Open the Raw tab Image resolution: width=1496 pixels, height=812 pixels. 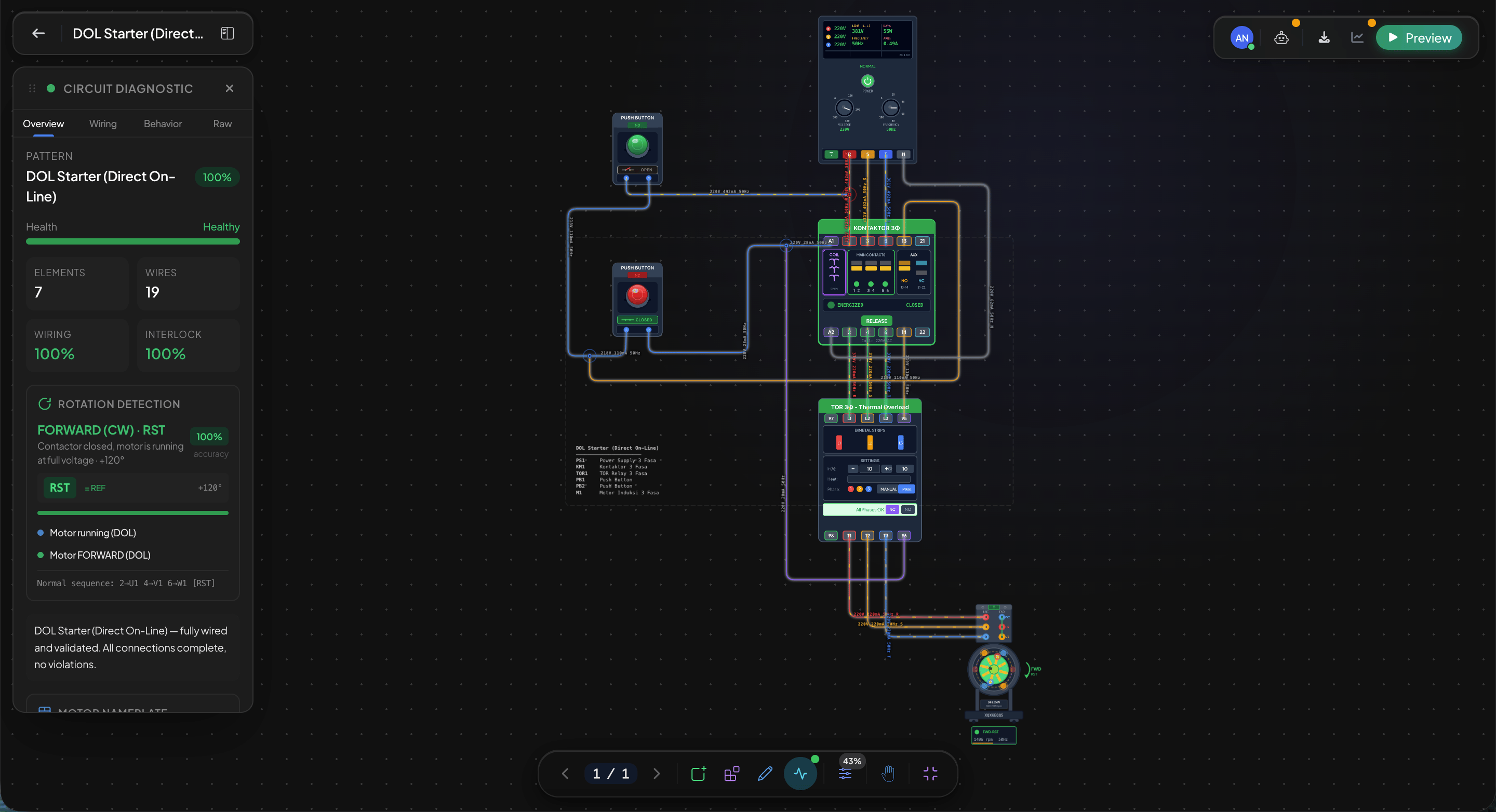coord(222,124)
